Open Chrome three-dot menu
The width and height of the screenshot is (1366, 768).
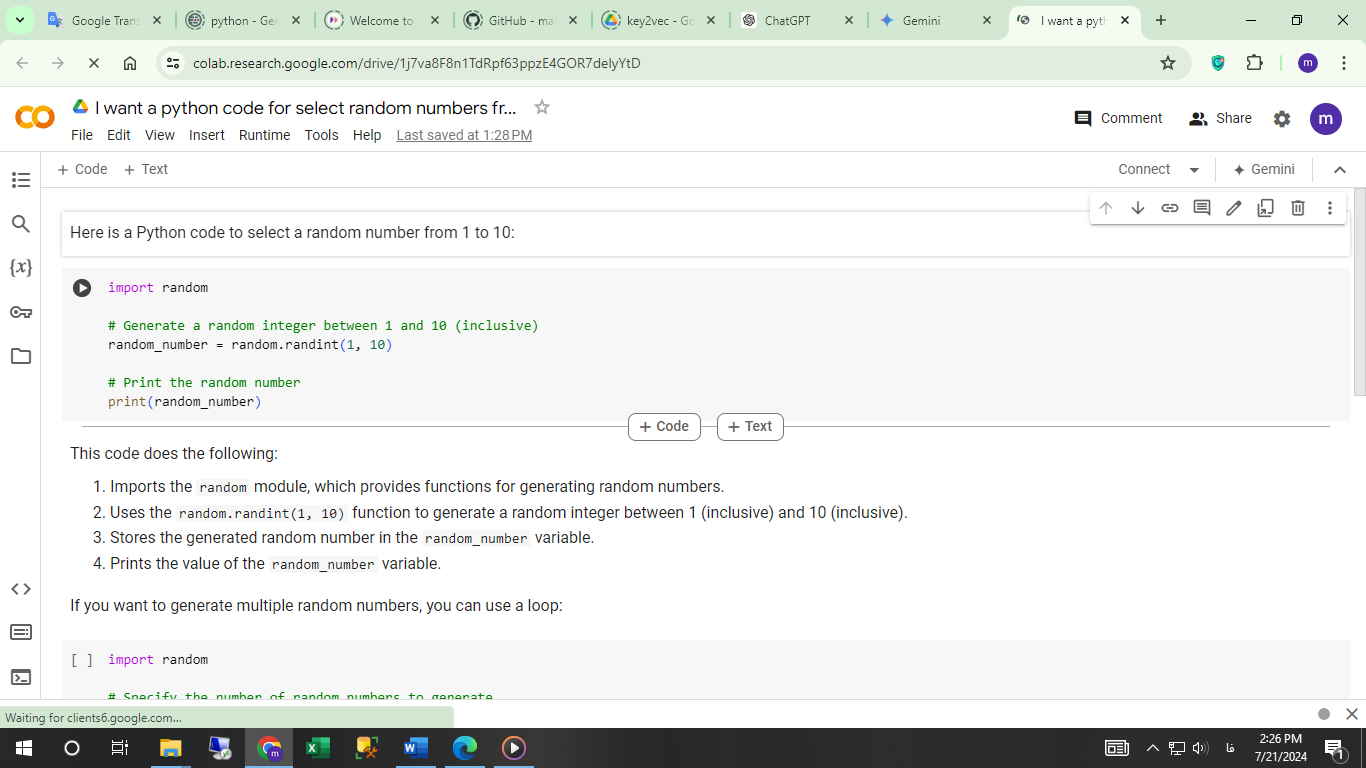tap(1345, 63)
